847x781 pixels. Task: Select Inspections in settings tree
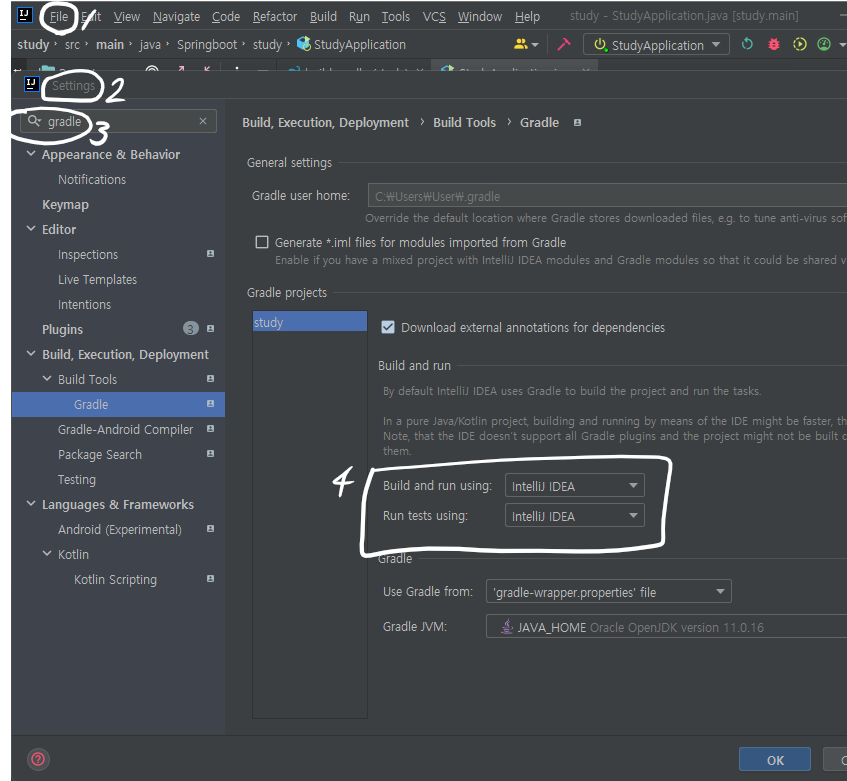point(88,254)
